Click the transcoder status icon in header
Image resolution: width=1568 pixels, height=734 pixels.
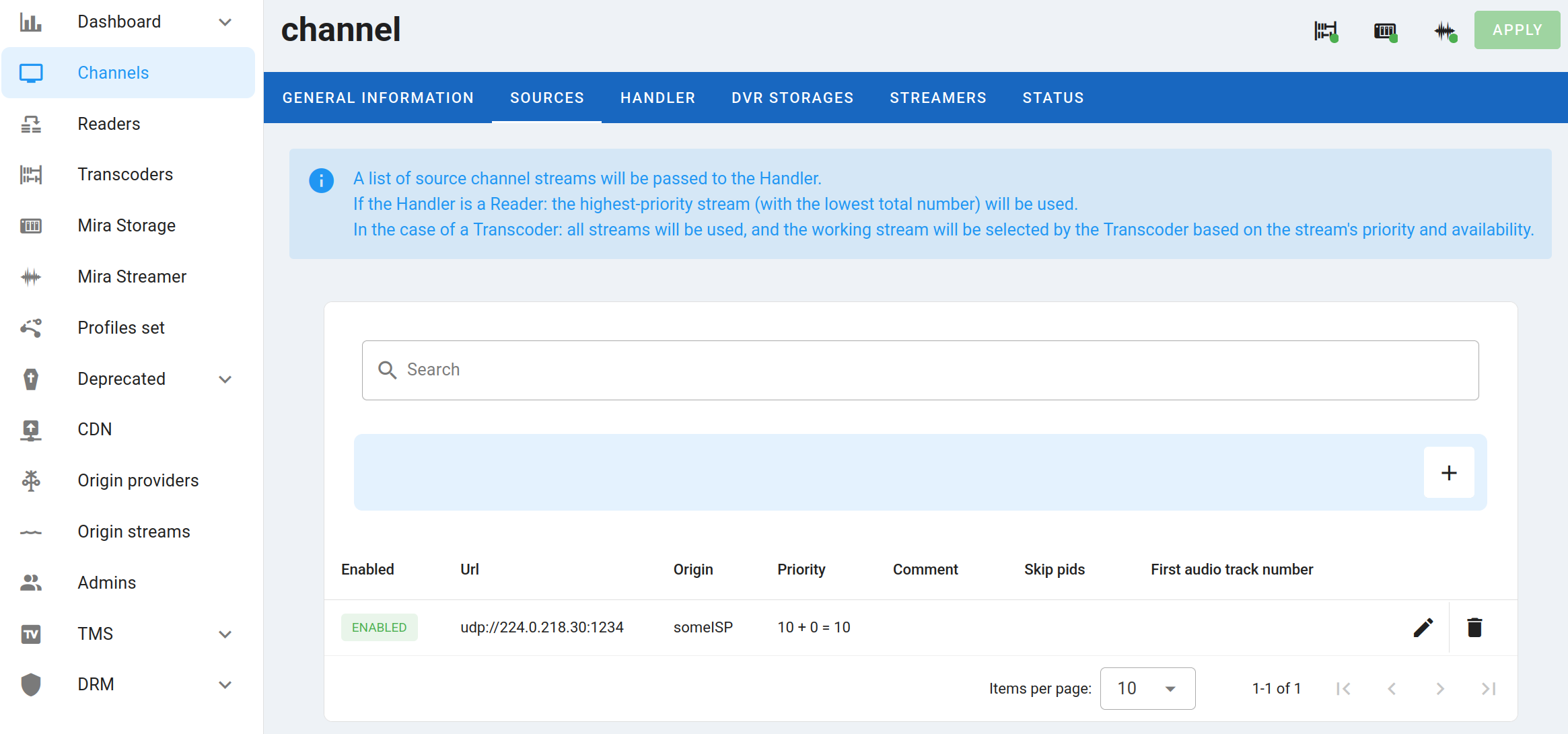point(1326,31)
